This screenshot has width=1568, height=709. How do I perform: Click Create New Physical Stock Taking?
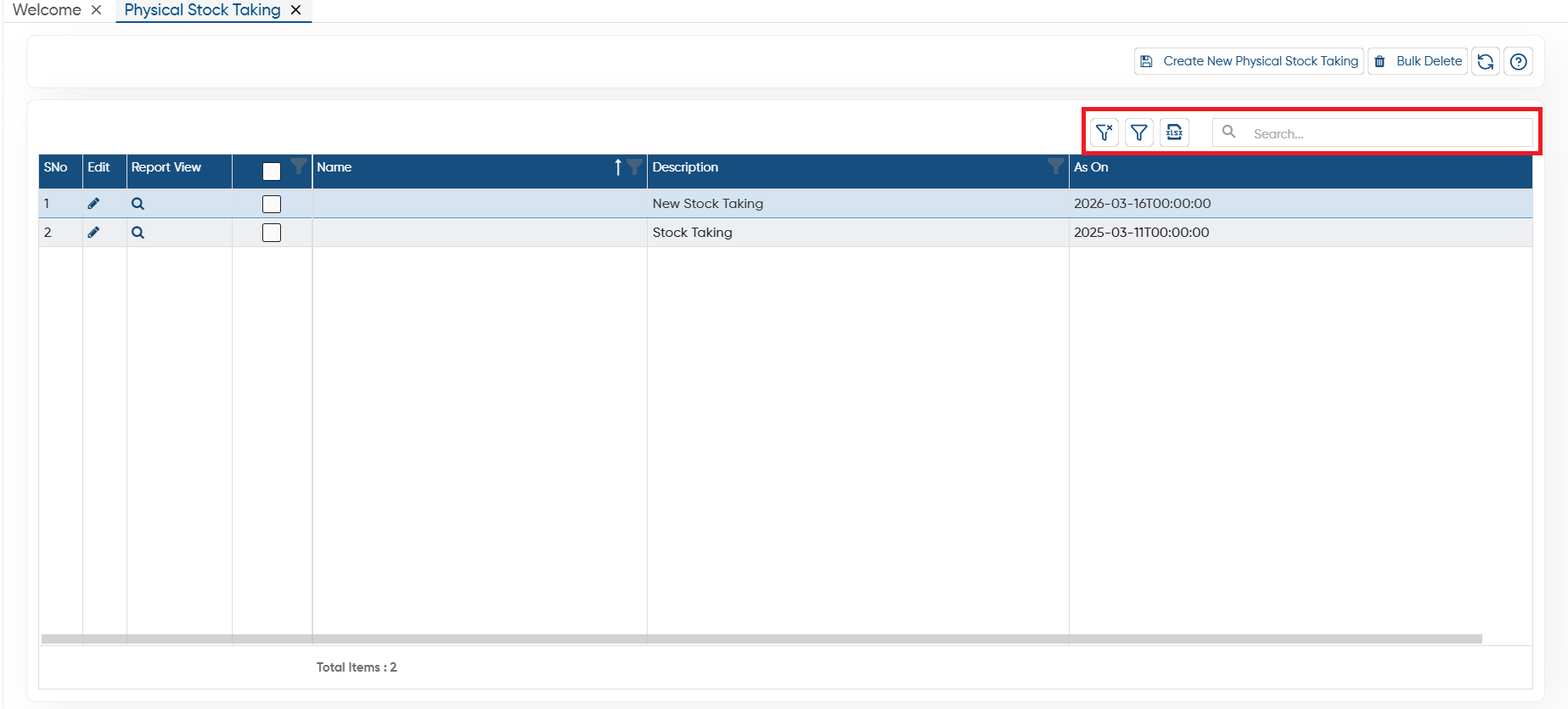[x=1249, y=61]
